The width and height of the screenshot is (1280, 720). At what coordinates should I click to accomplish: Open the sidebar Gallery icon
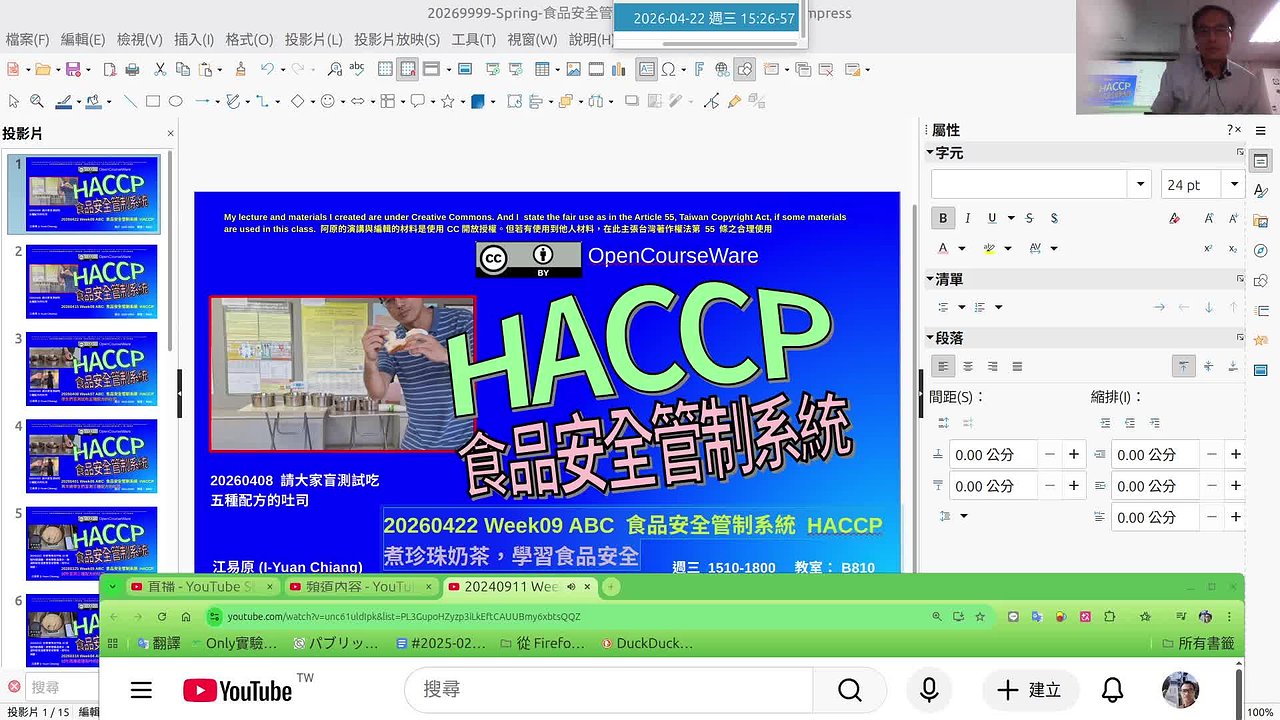coord(1261,220)
